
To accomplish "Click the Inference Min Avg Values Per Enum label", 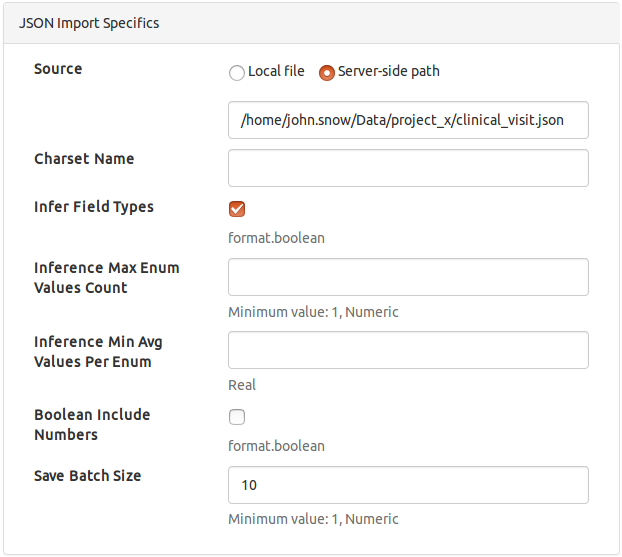I will (98, 352).
